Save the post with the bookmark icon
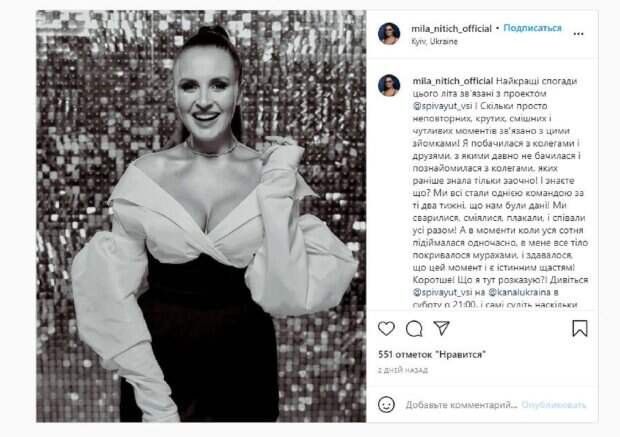620x437 pixels. coord(580,328)
